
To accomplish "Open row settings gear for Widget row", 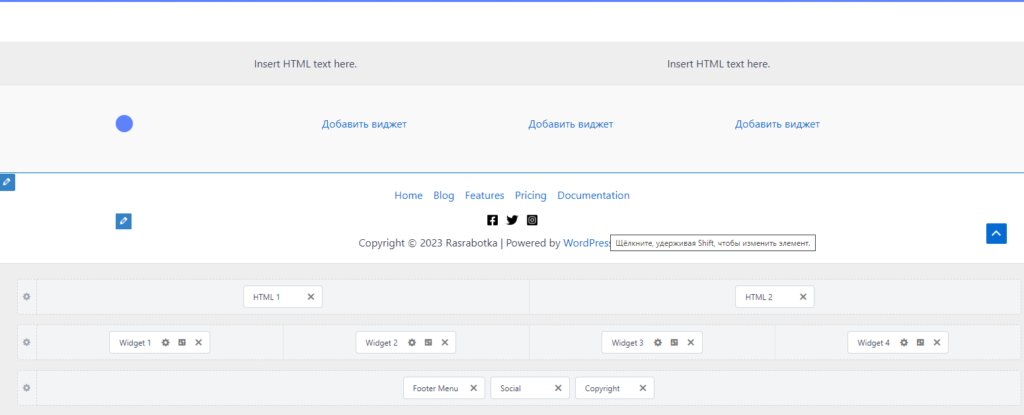I will [x=27, y=342].
